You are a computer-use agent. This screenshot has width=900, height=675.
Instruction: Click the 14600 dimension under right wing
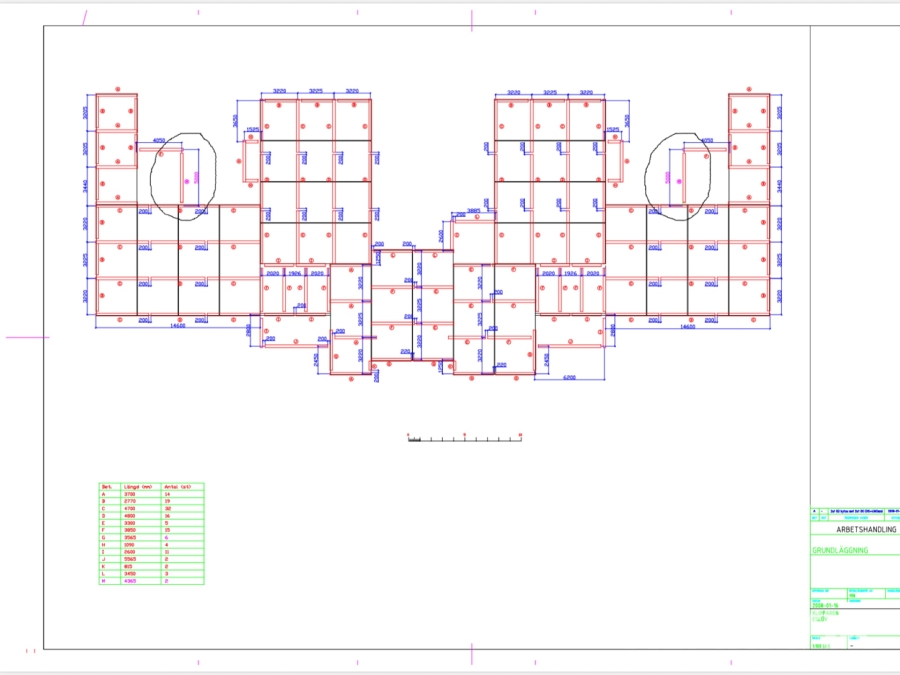tap(687, 326)
